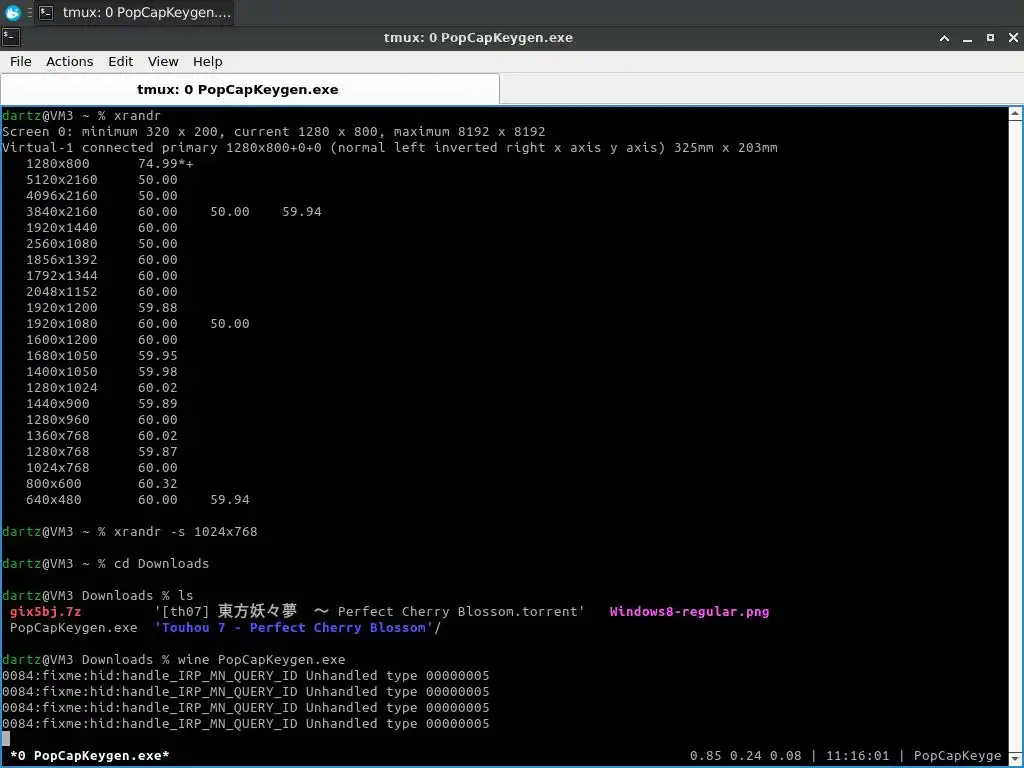Screen dimensions: 1024x768
Task: Click the 5120x2160 resolution entry
Action: tap(61, 180)
